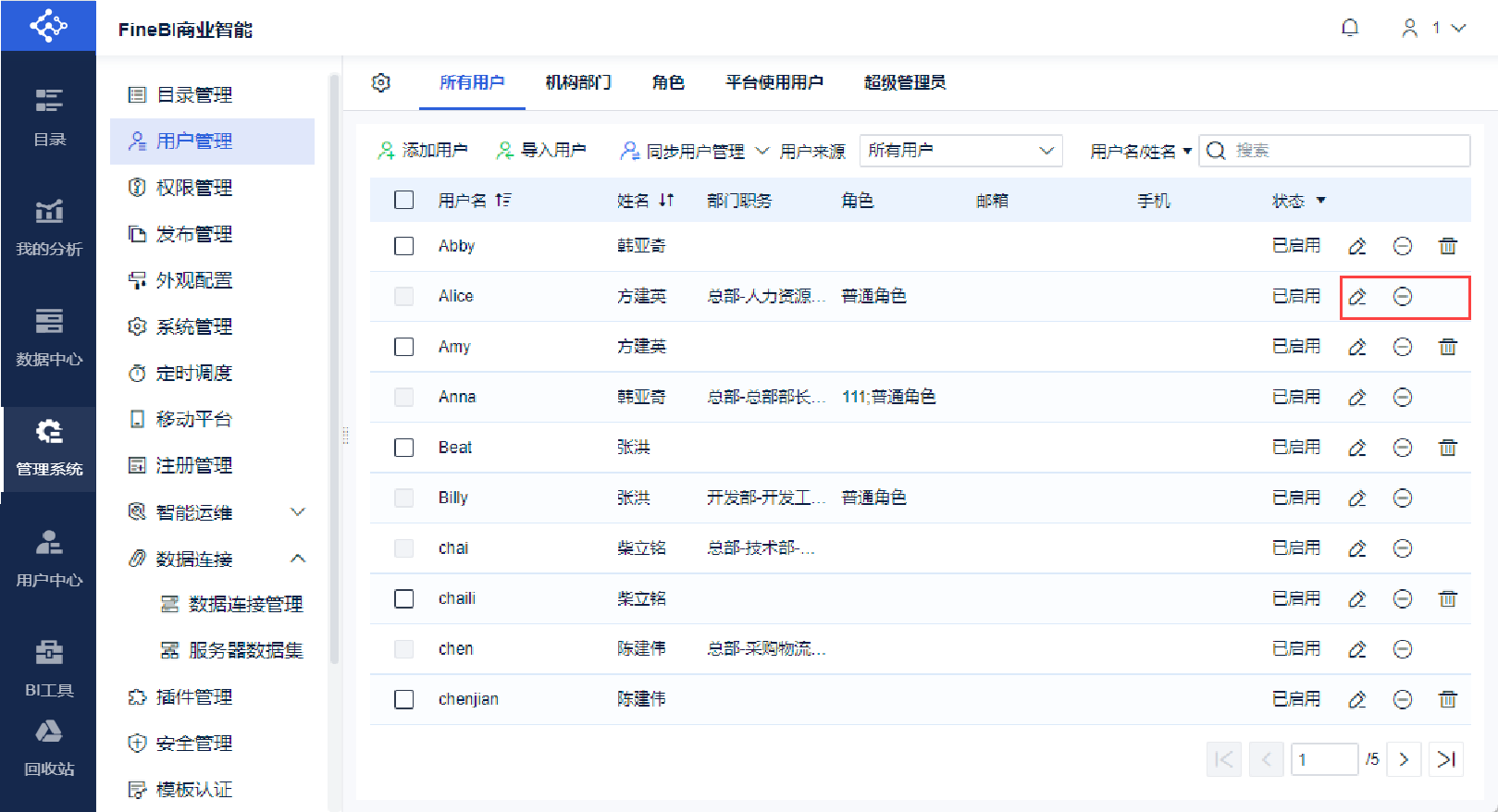Image resolution: width=1498 pixels, height=812 pixels.
Task: Switch to the 超级管理员 tab
Action: [904, 82]
